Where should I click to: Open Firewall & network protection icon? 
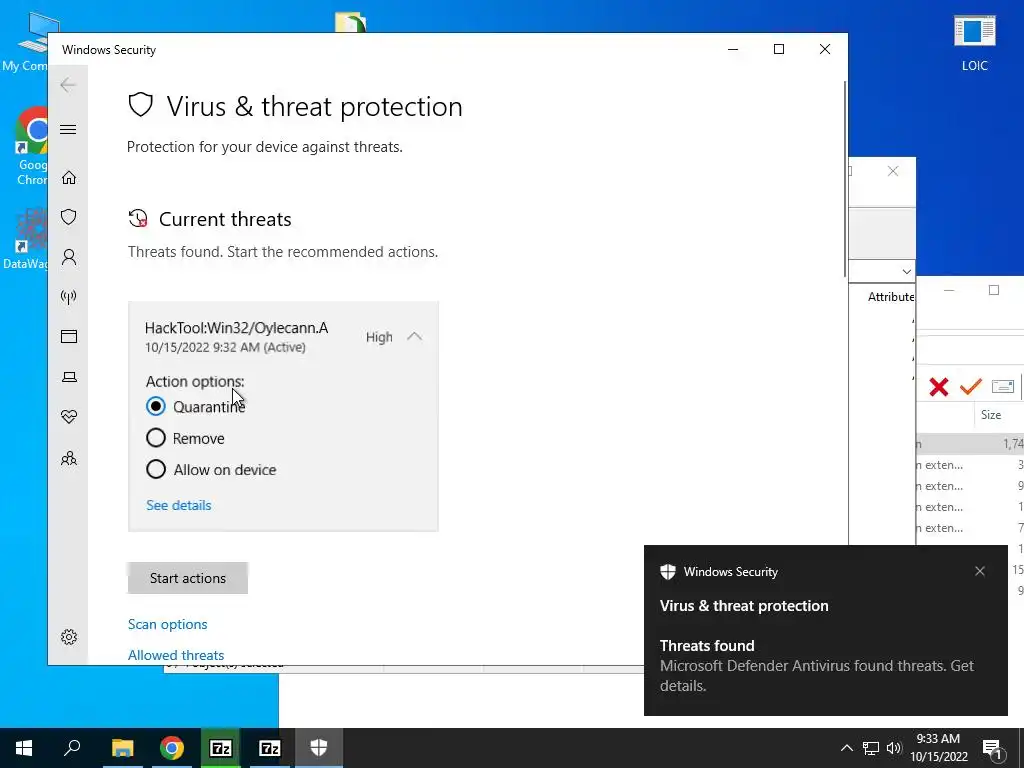(69, 297)
